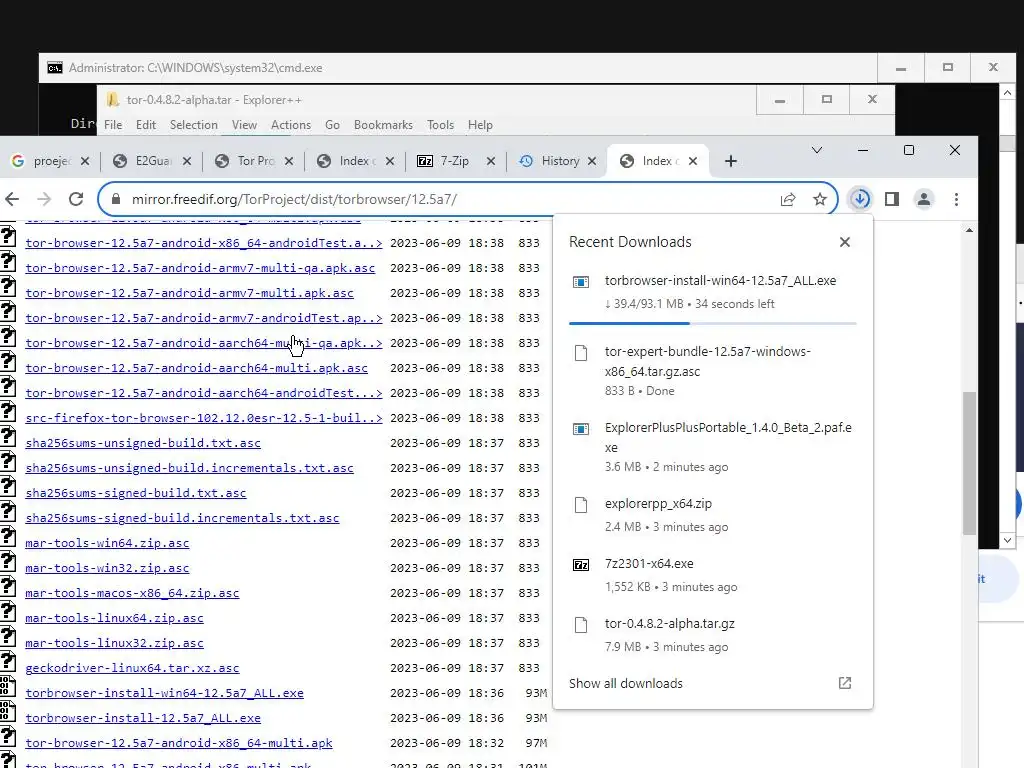The height and width of the screenshot is (768, 1024).
Task: Open Help menu in Explorer++
Action: [480, 125]
